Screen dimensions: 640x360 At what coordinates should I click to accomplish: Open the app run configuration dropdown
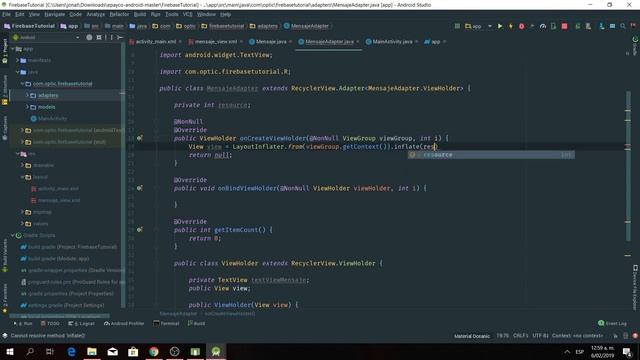click(x=478, y=26)
